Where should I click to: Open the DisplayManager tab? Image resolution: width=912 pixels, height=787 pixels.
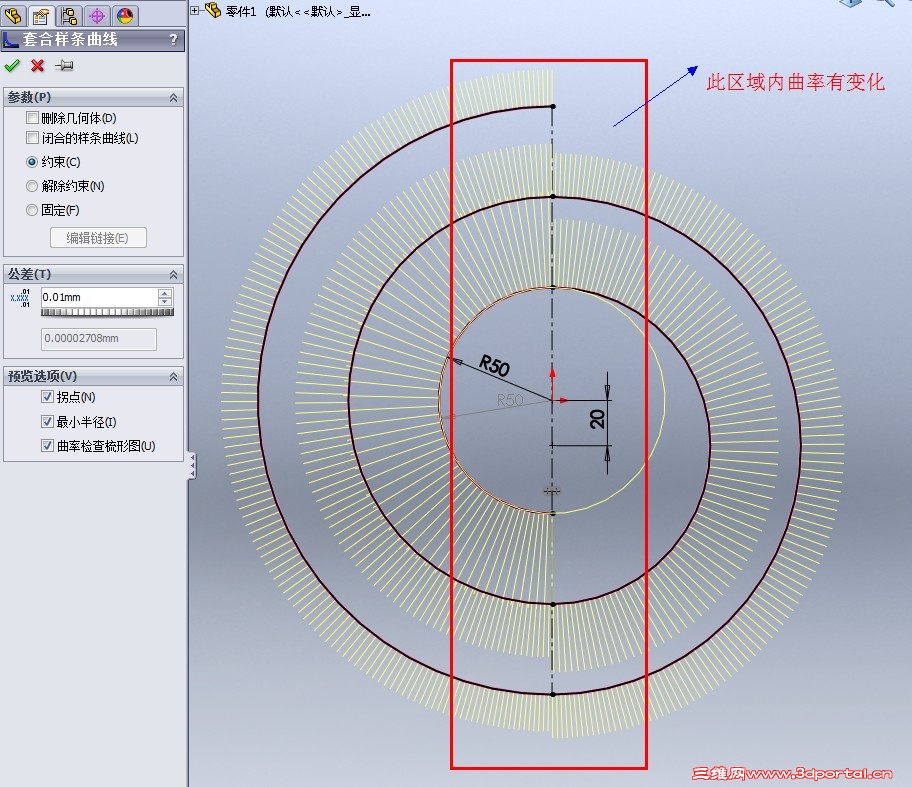click(124, 15)
